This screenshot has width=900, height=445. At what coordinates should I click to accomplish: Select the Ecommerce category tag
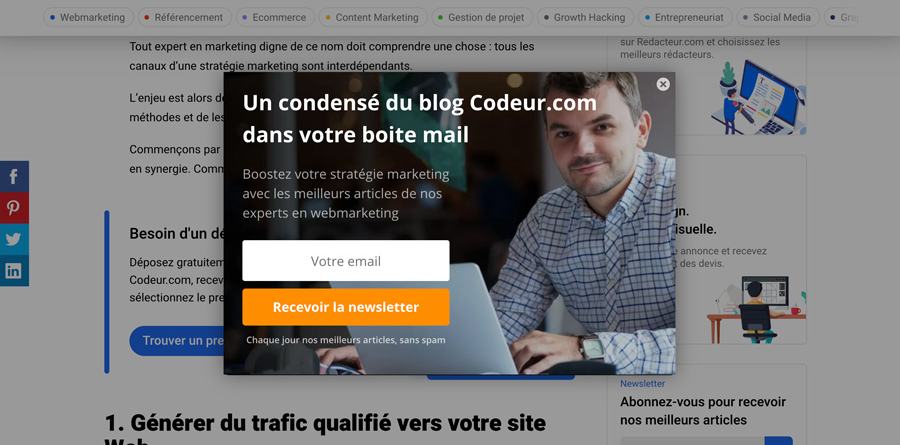coord(275,17)
